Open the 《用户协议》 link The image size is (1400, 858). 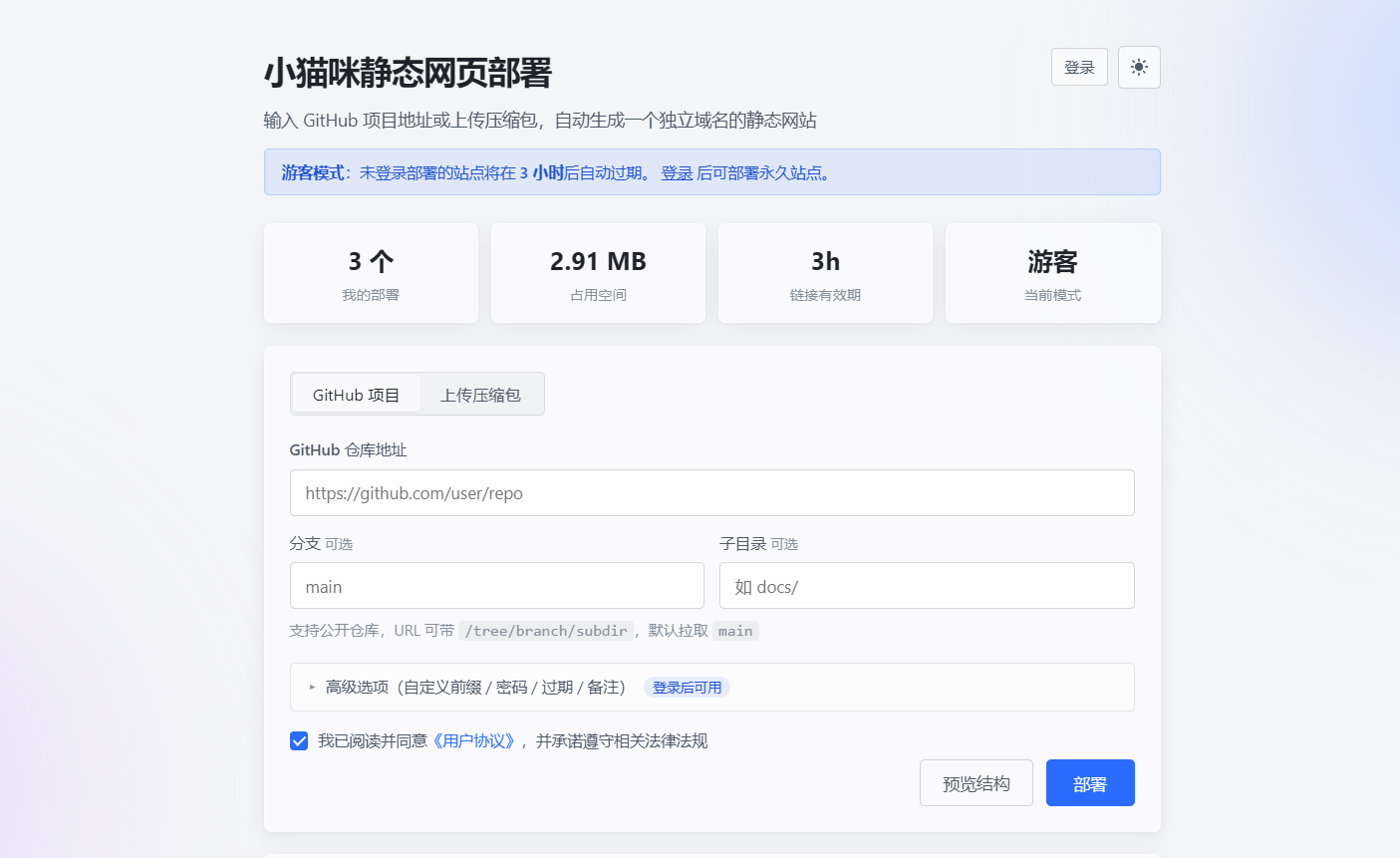(x=474, y=740)
